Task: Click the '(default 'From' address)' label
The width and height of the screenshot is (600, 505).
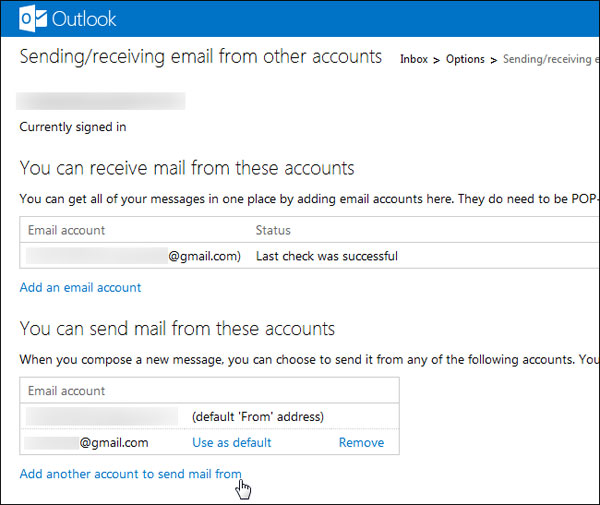Action: (258, 416)
